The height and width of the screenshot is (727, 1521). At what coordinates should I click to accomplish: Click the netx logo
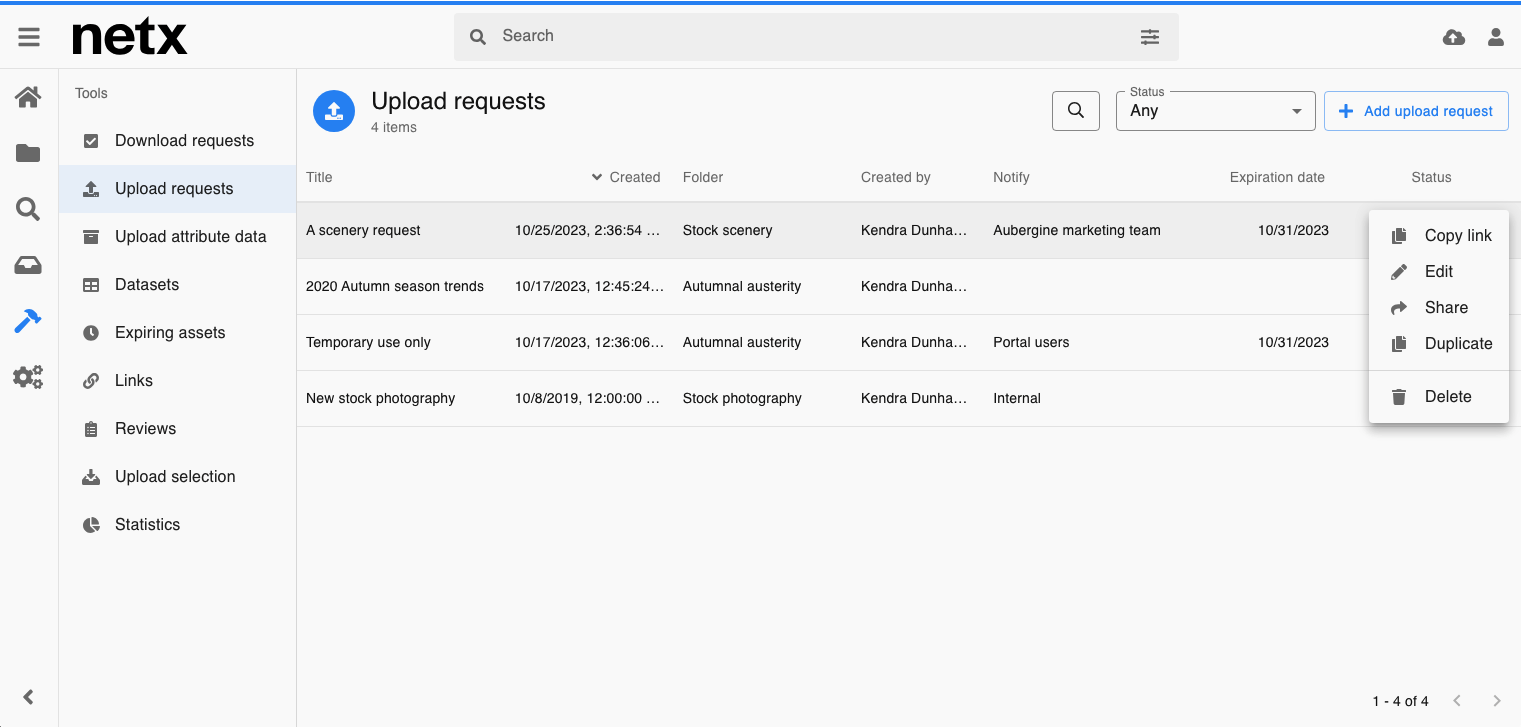(129, 37)
